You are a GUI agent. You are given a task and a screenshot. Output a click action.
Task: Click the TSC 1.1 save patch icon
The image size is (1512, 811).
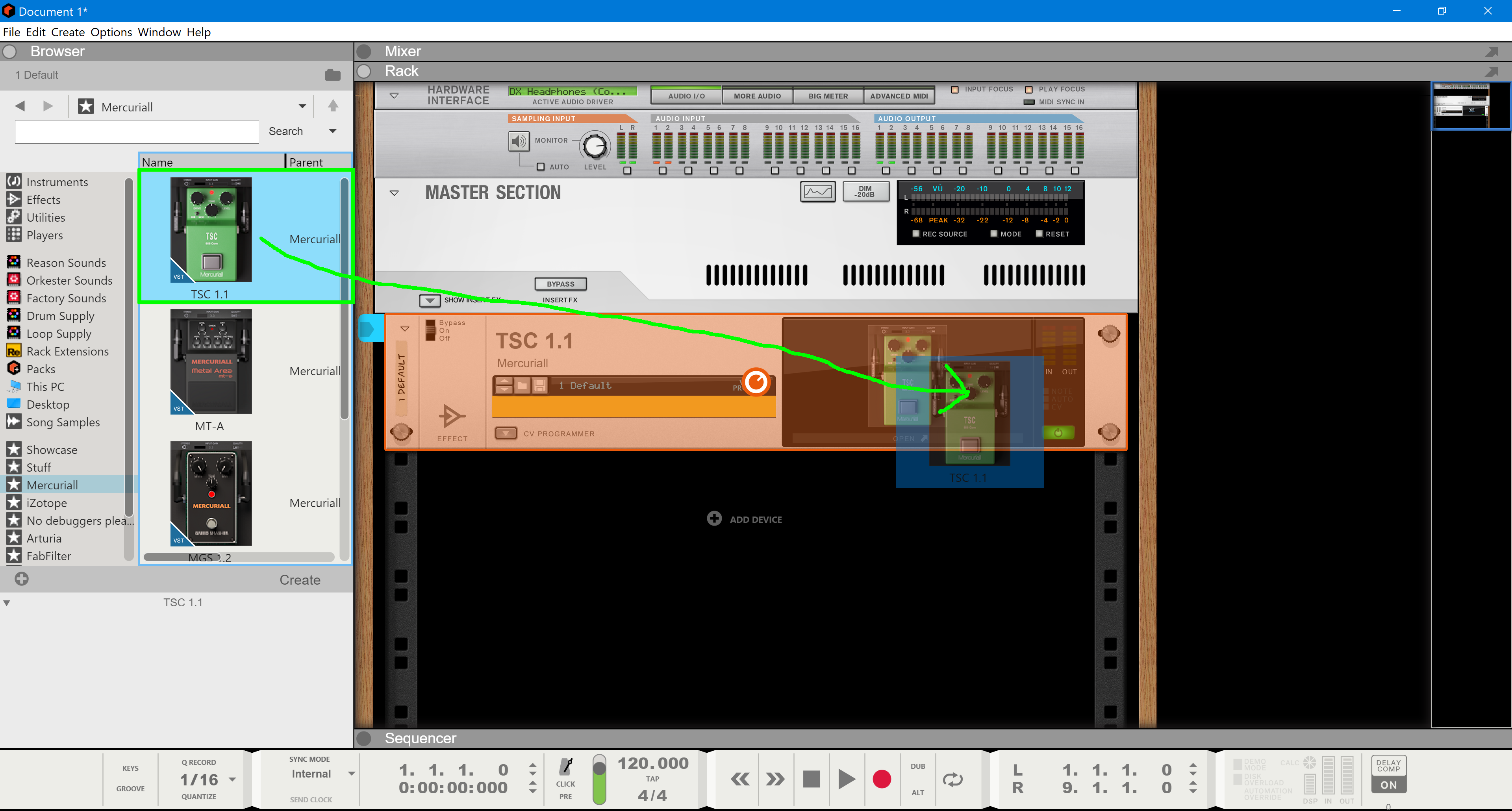click(540, 385)
